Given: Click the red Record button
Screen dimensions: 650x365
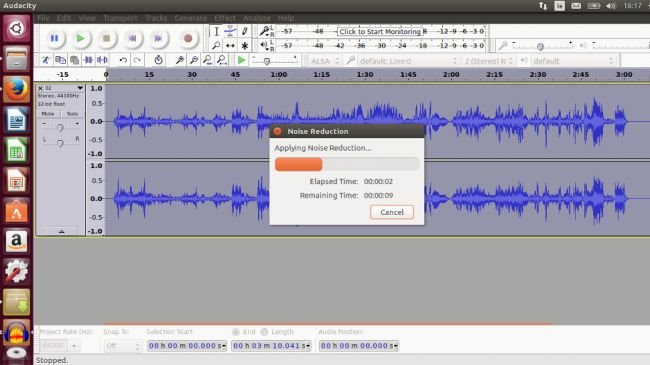Looking at the screenshot, I should click(x=188, y=38).
